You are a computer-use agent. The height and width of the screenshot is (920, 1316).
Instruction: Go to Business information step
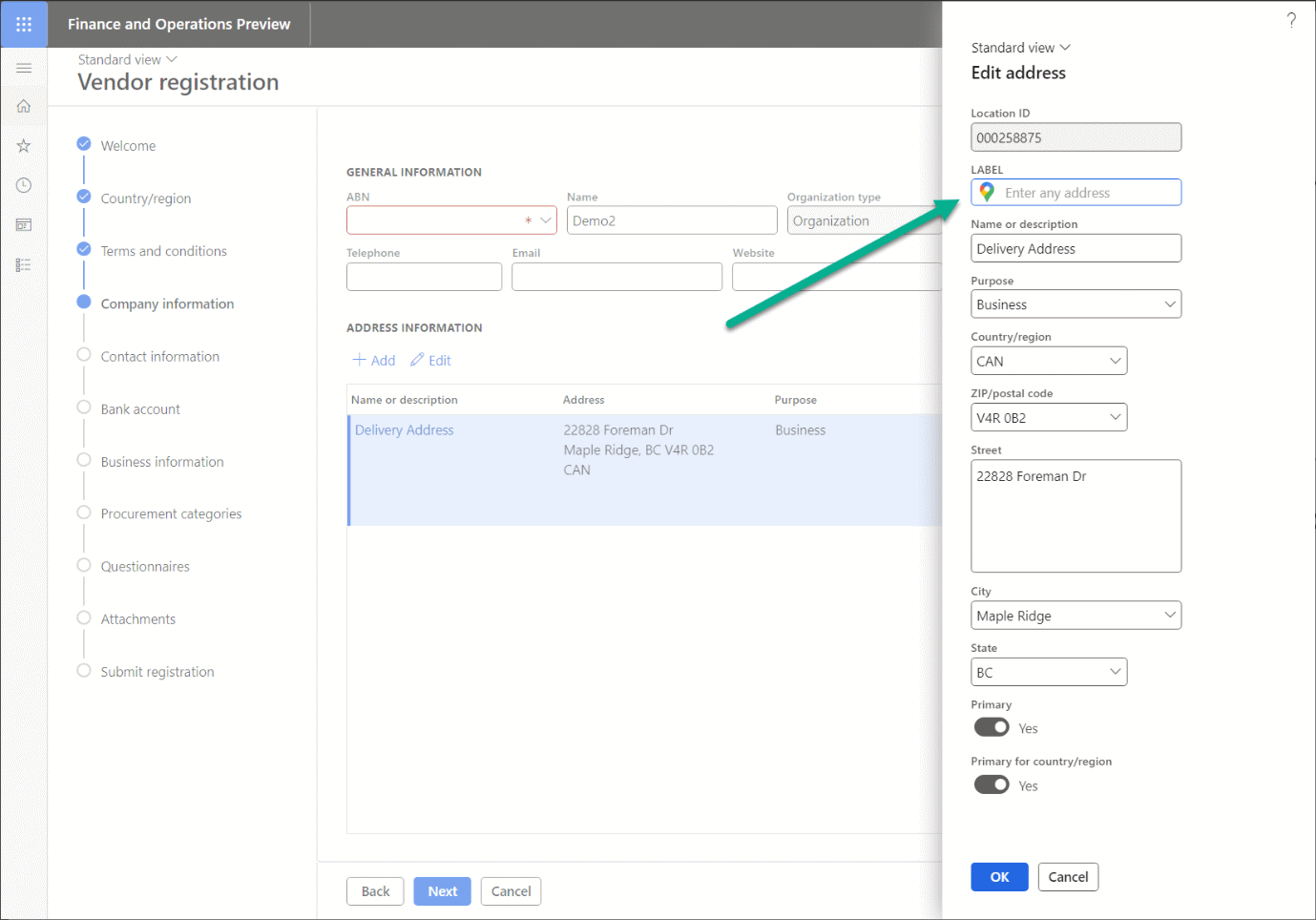pyautogui.click(x=162, y=461)
